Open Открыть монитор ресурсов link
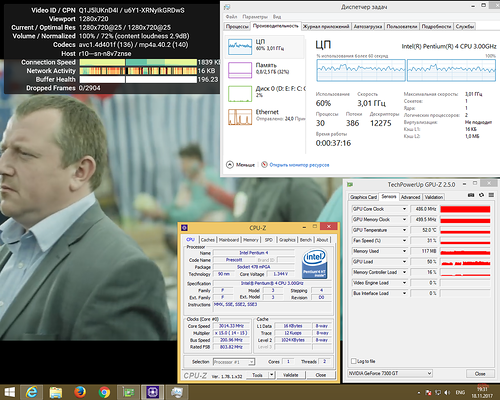 (299, 165)
